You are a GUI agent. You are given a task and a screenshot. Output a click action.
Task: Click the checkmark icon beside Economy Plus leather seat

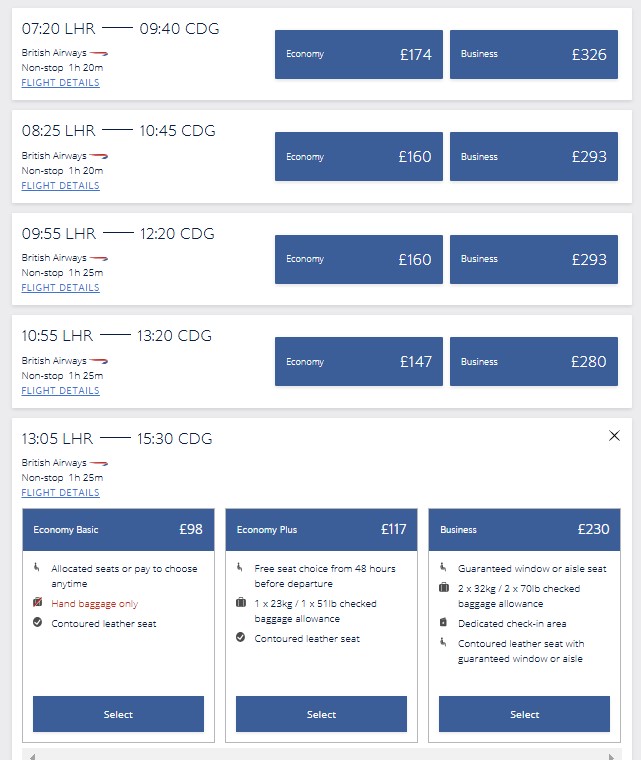[240, 637]
